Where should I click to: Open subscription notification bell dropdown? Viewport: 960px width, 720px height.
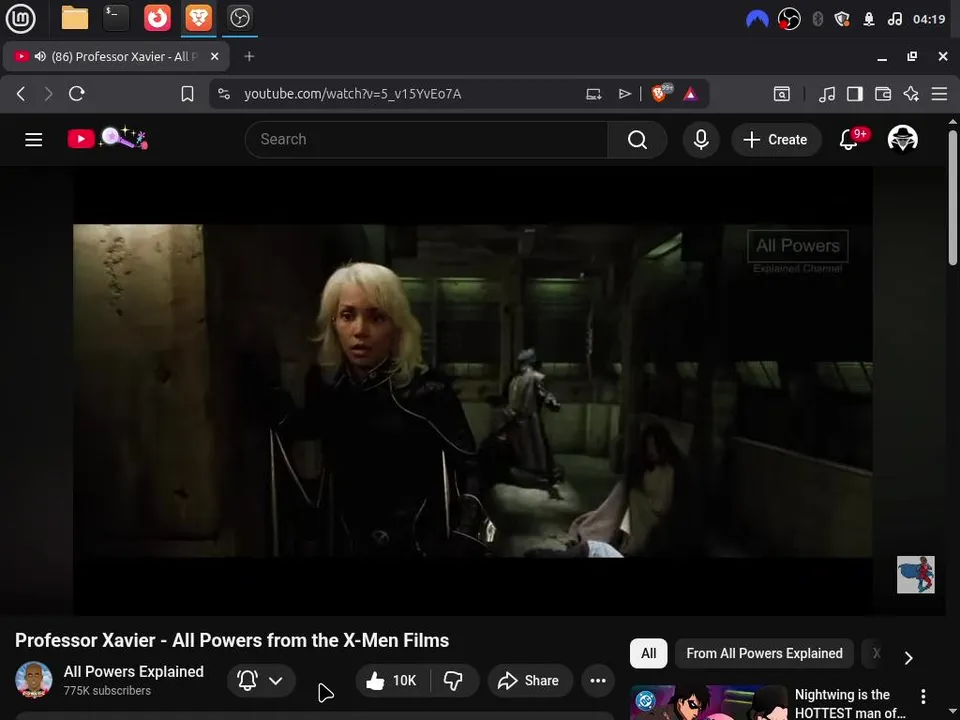(261, 680)
